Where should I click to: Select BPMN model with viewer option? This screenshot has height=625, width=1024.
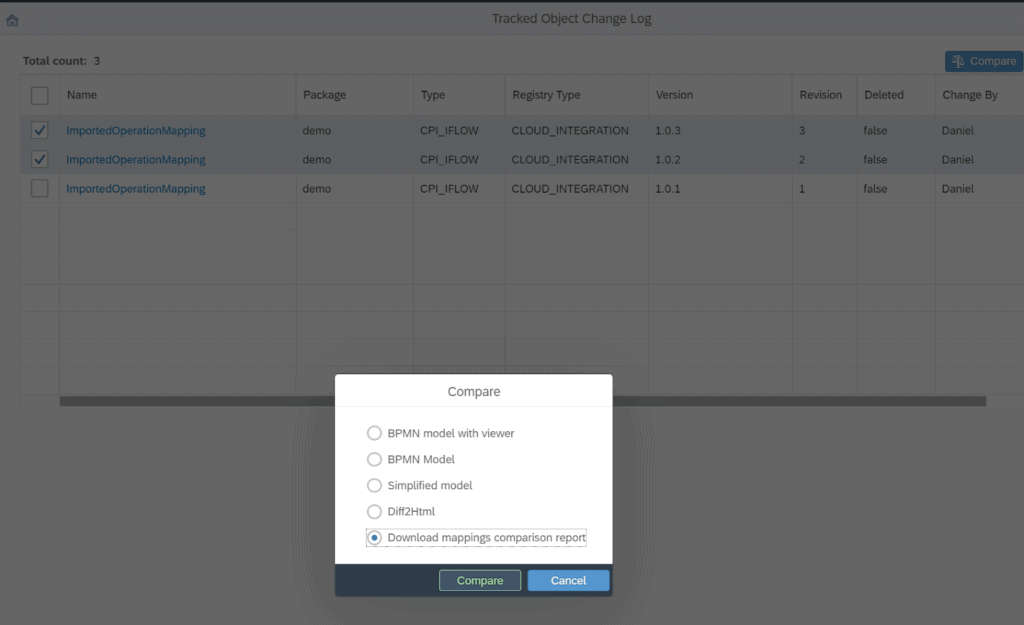tap(374, 433)
